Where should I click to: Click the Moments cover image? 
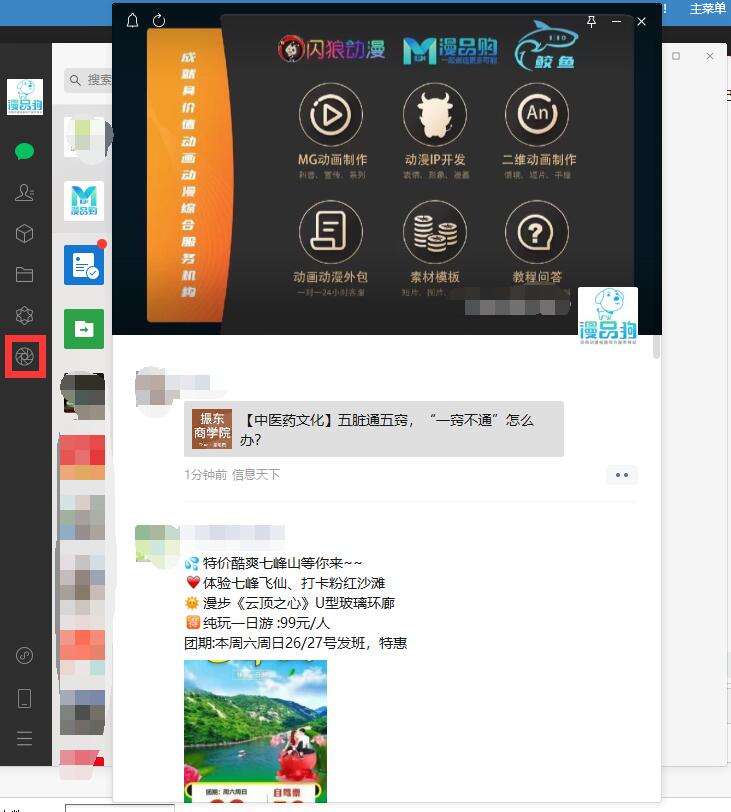click(387, 169)
